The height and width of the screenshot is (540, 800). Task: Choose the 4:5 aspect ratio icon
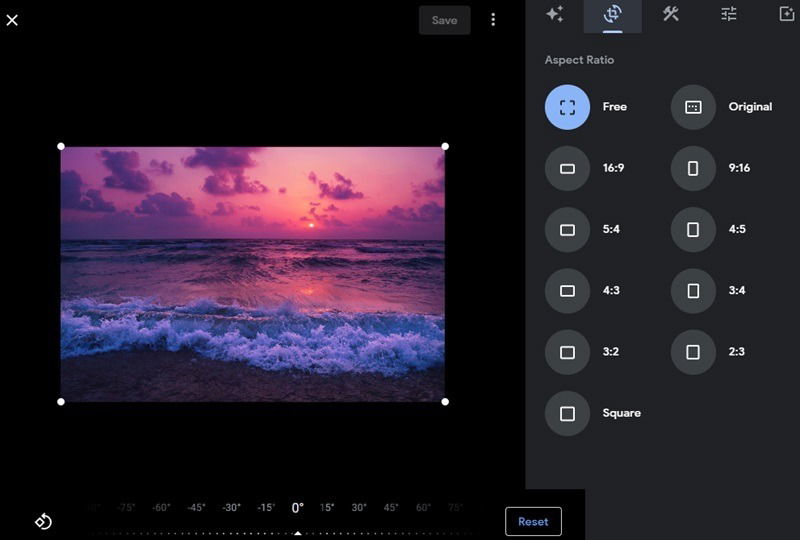click(x=693, y=230)
